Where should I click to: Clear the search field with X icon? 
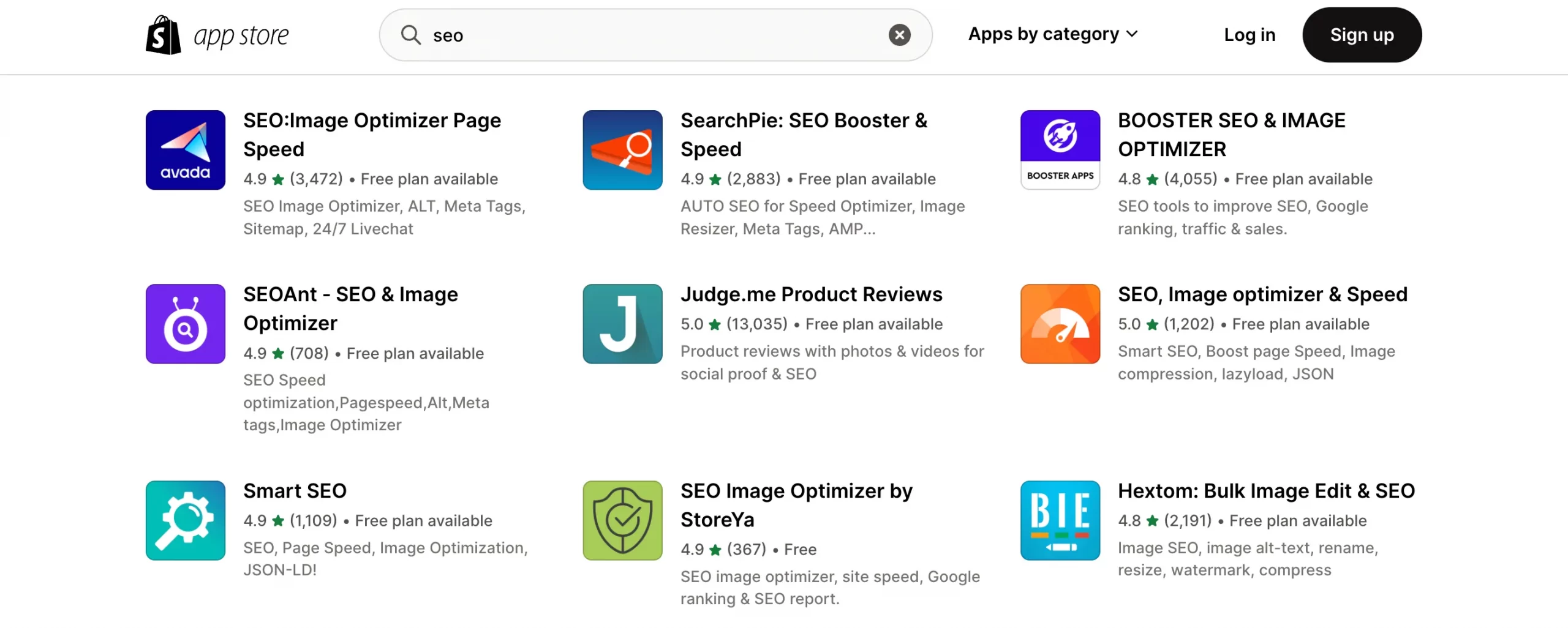pyautogui.click(x=899, y=35)
